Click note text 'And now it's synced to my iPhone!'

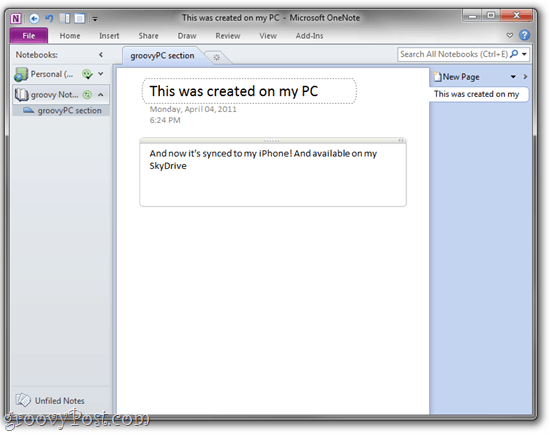click(221, 154)
